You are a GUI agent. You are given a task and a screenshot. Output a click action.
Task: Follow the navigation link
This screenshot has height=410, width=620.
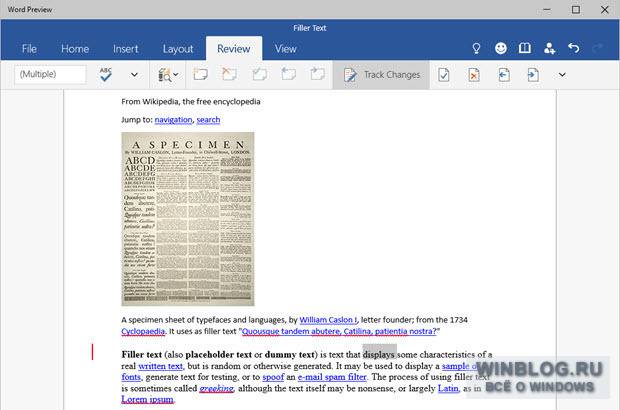[x=173, y=120]
